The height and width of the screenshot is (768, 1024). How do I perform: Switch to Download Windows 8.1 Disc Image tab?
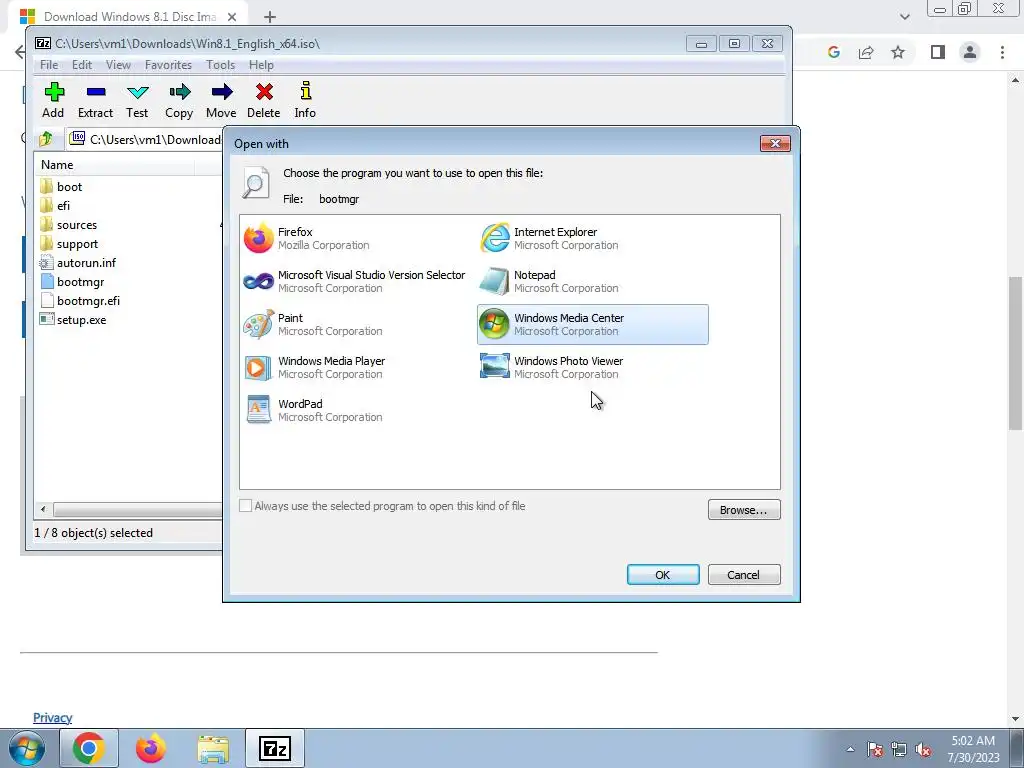point(127,16)
